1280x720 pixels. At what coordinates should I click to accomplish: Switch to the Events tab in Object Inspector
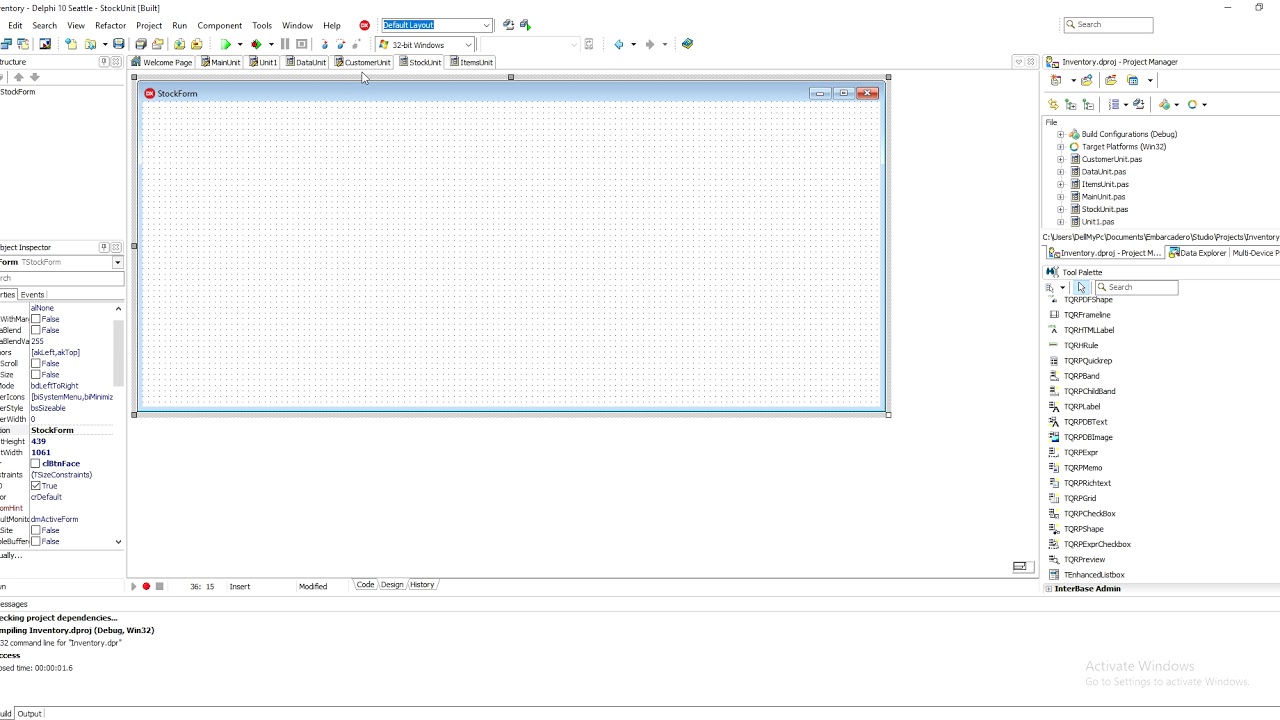tap(32, 295)
